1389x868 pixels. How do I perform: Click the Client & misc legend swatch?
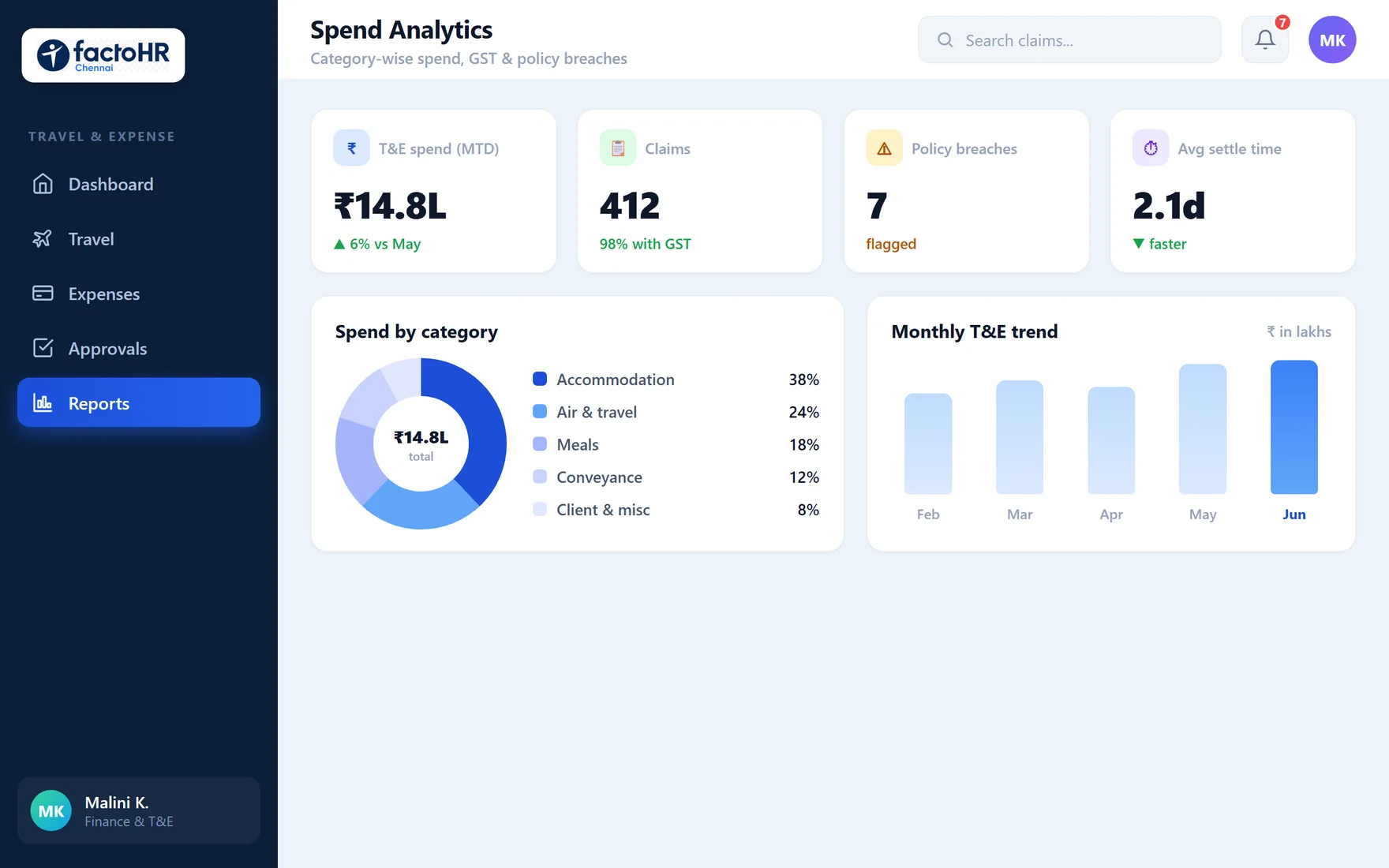pyautogui.click(x=540, y=509)
